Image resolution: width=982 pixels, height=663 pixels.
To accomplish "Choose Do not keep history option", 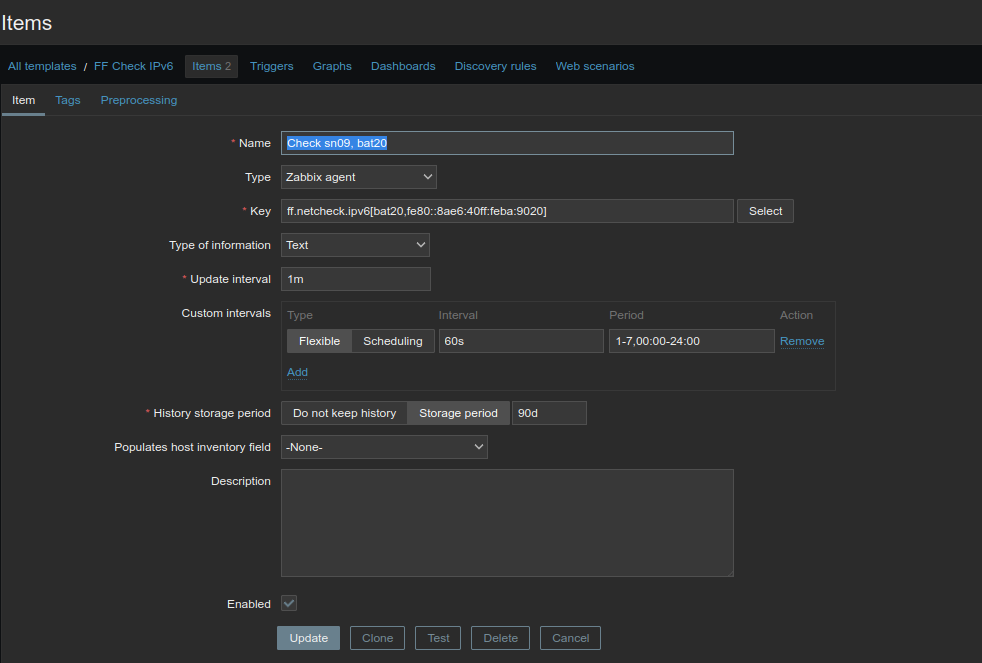I will (344, 413).
